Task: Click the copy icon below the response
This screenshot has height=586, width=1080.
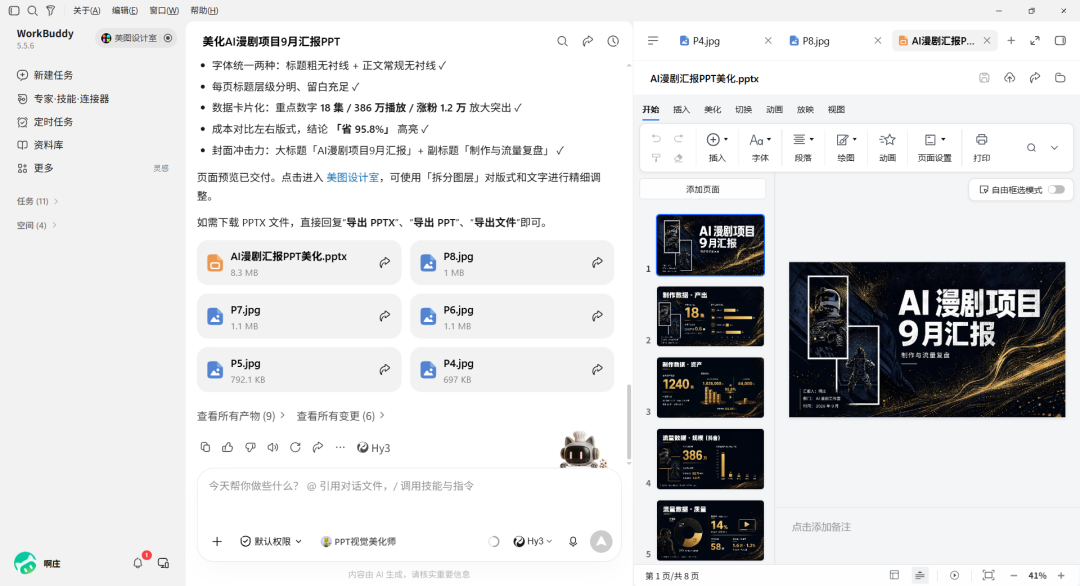Action: [x=205, y=448]
